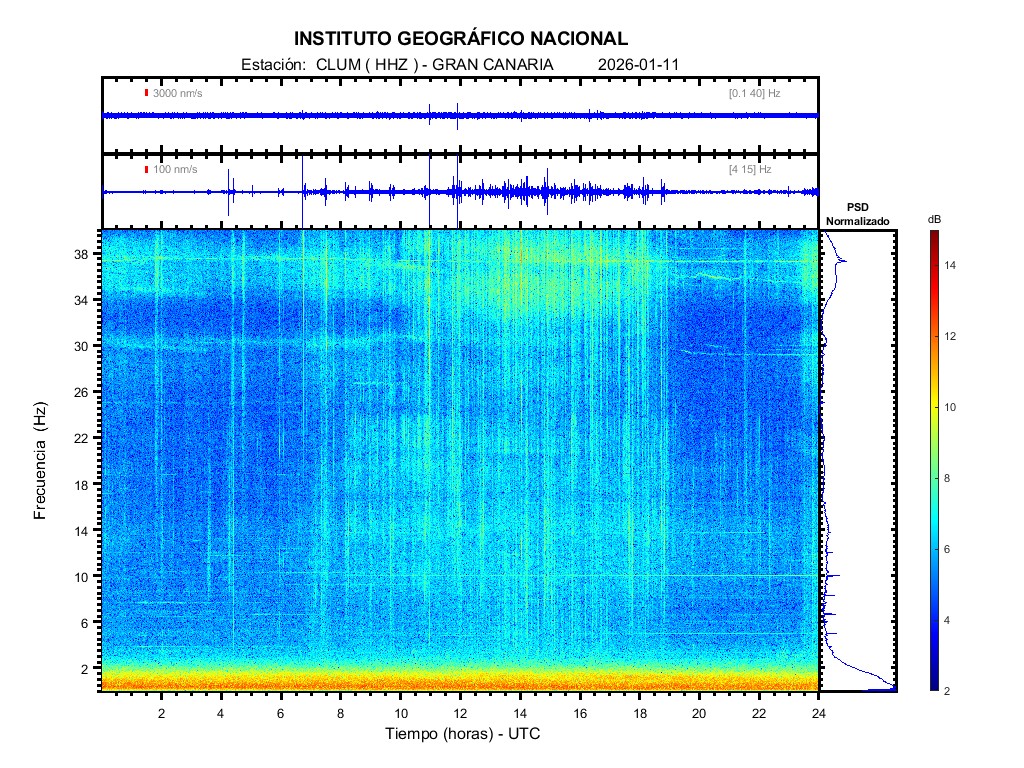Click the red 3000 nm/s scale marker
The image size is (1024, 768).
(147, 93)
